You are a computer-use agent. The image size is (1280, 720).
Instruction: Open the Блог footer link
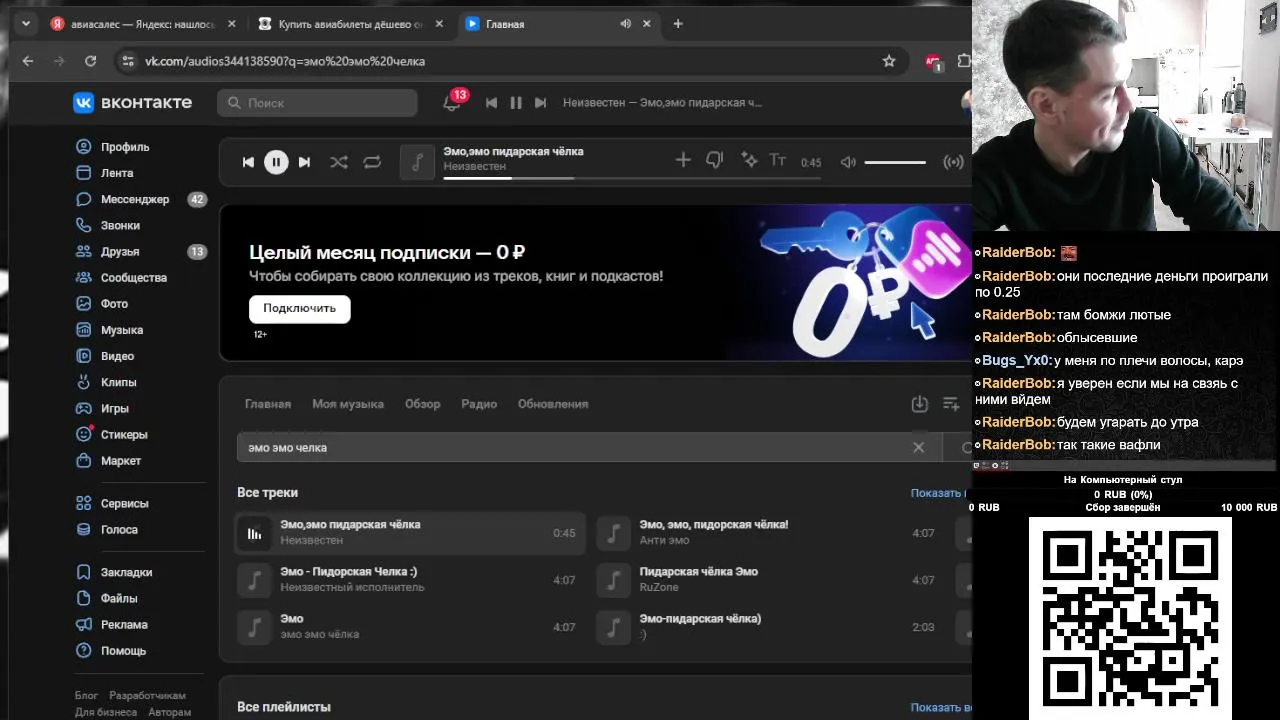87,696
